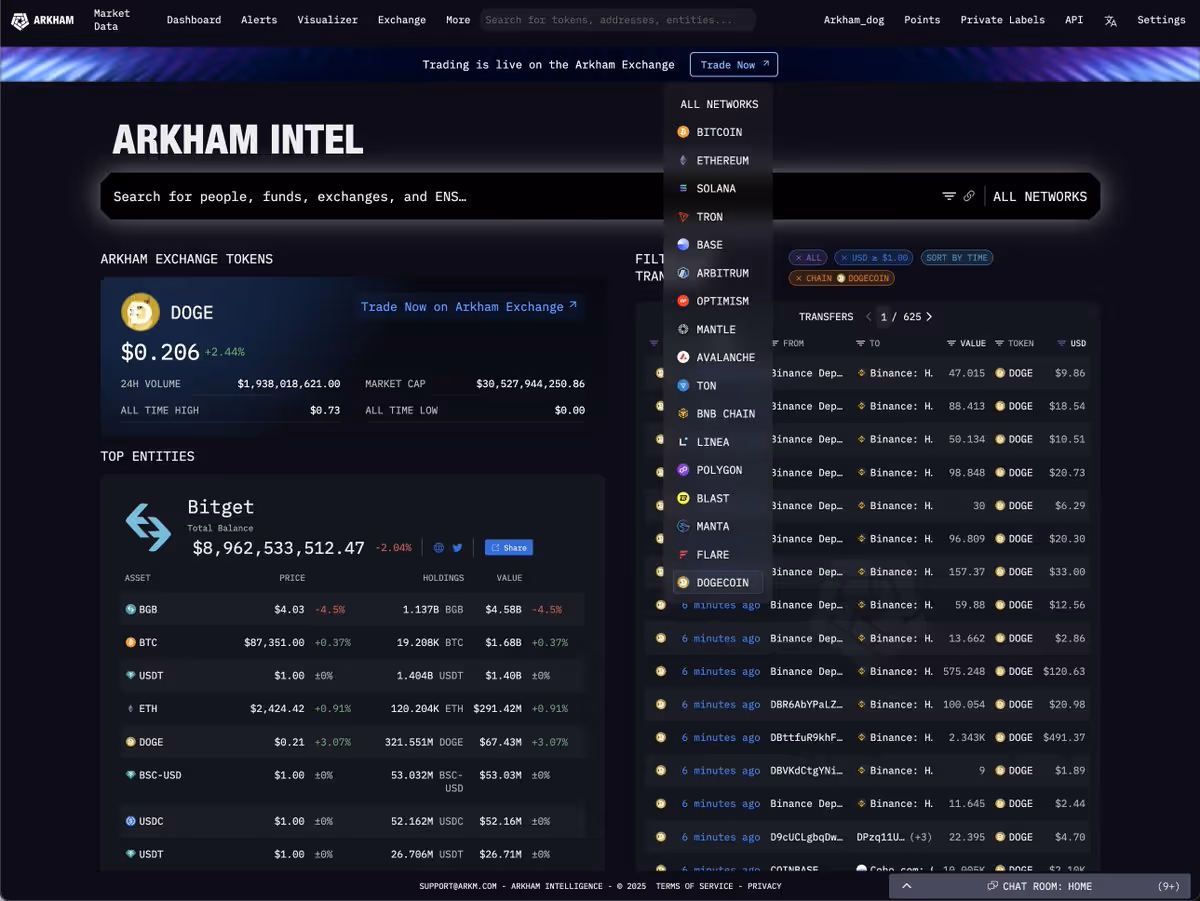Expand chat room chevron up icon
This screenshot has height=901, width=1200.
click(907, 886)
